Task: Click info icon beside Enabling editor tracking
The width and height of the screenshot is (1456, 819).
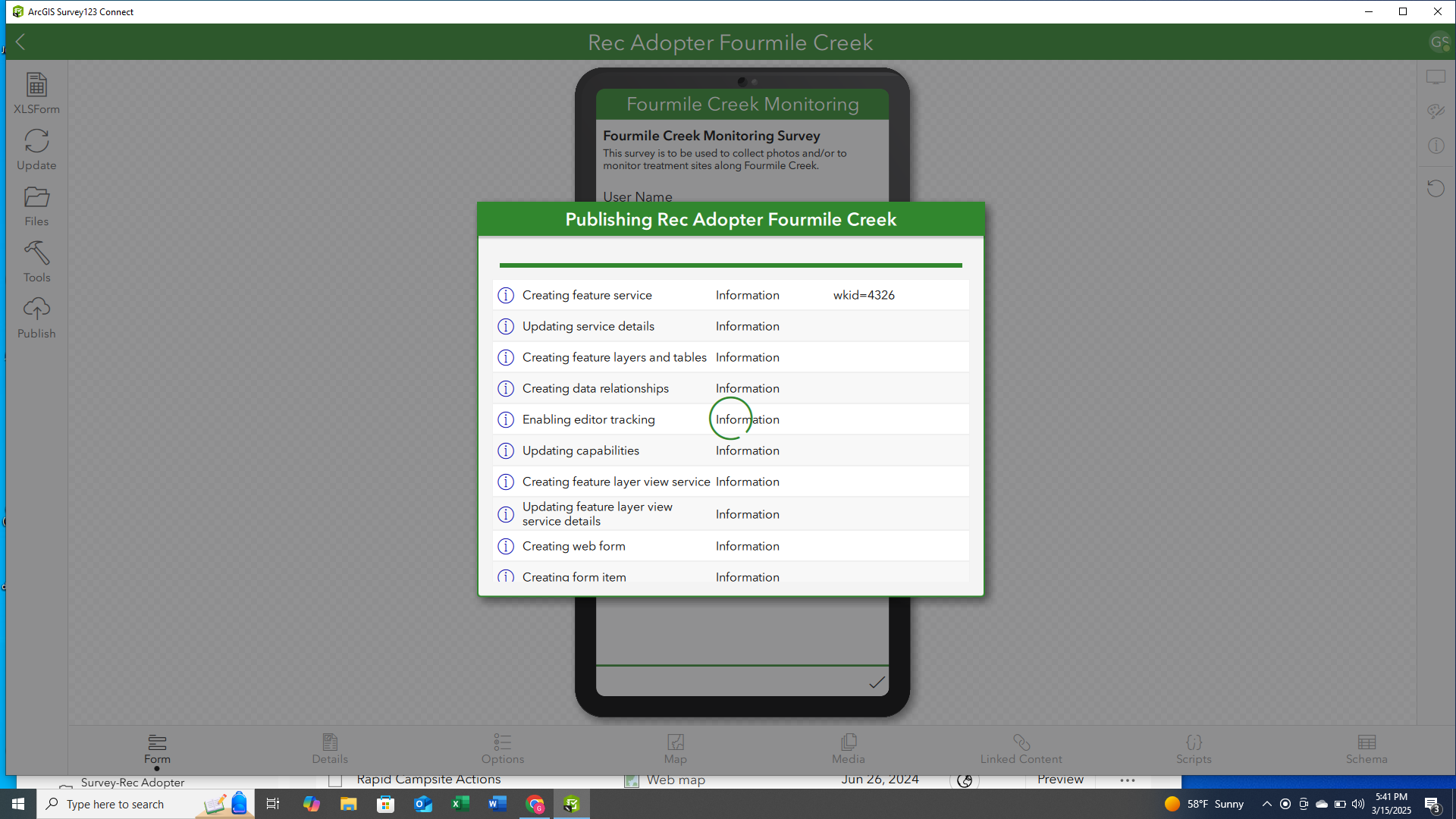Action: click(x=506, y=419)
